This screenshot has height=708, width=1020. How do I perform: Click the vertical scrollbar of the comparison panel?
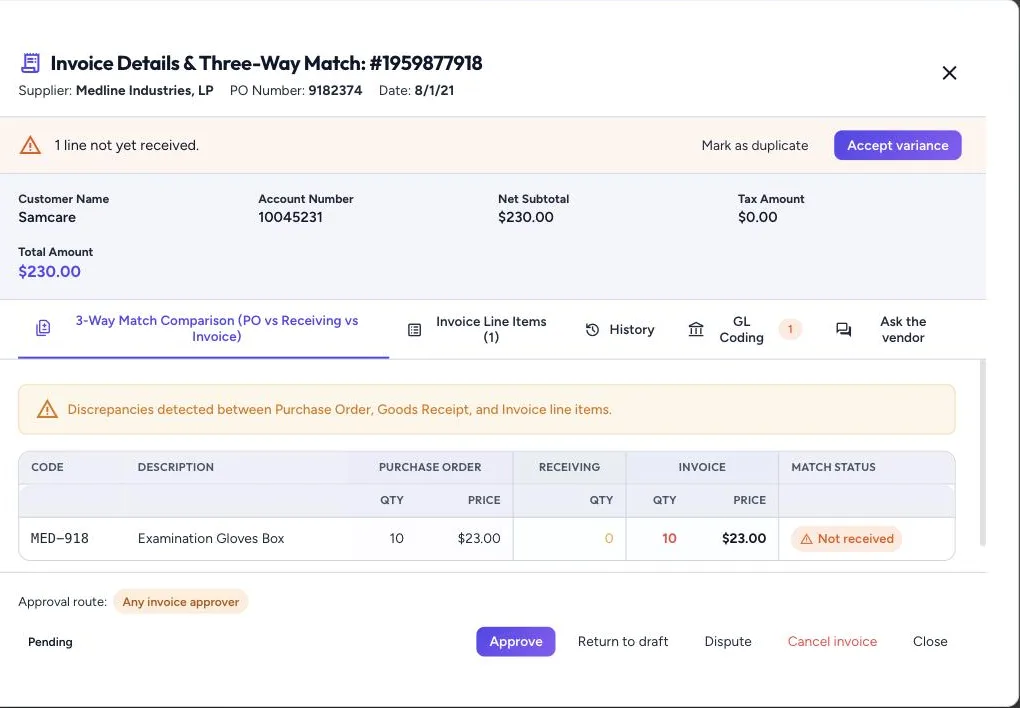pyautogui.click(x=982, y=452)
